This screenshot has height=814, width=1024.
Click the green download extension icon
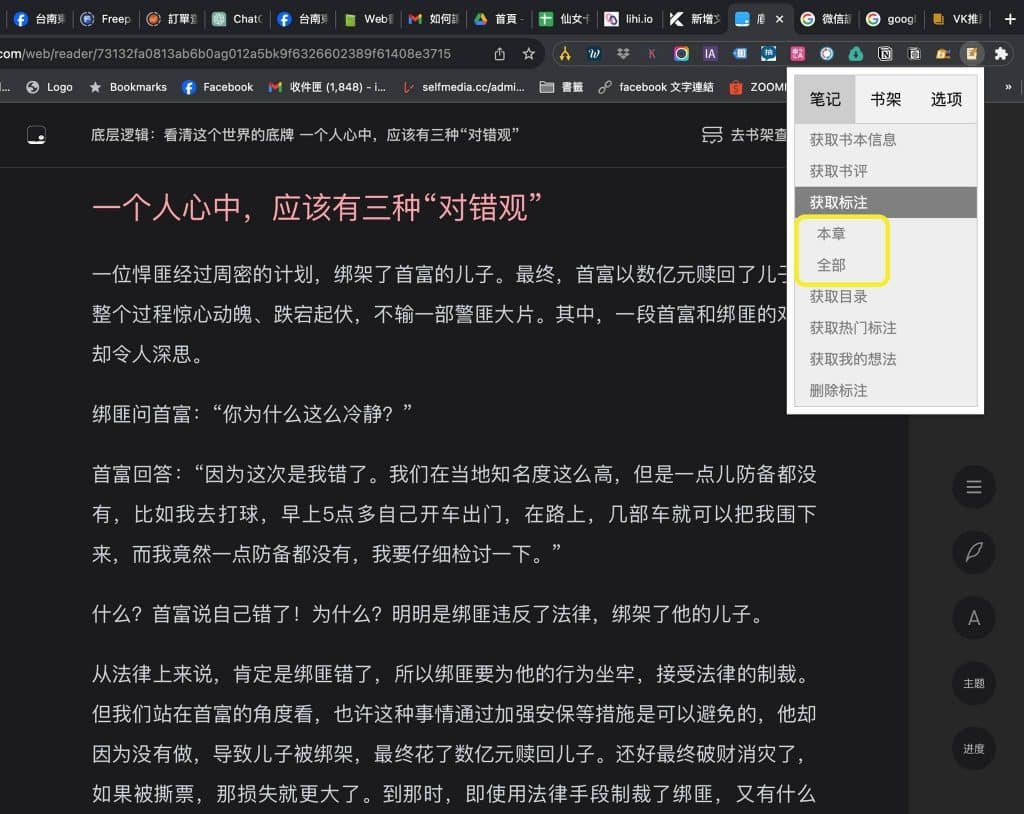pyautogui.click(x=856, y=54)
